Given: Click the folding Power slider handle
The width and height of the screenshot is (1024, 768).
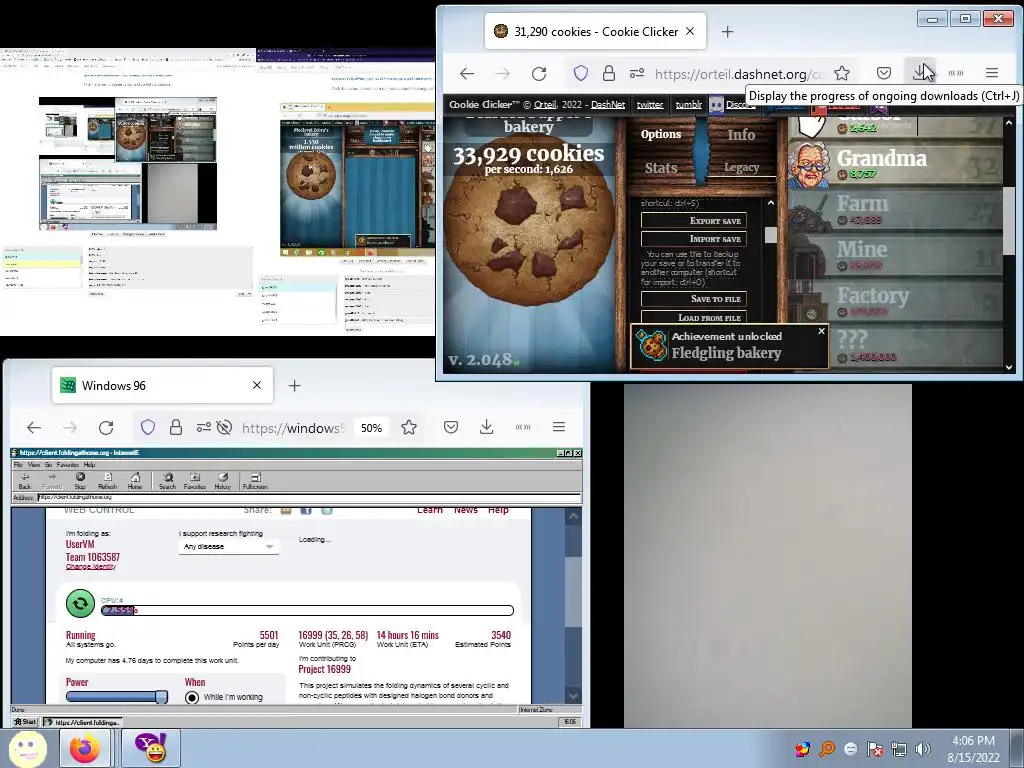Looking at the screenshot, I should tap(161, 697).
